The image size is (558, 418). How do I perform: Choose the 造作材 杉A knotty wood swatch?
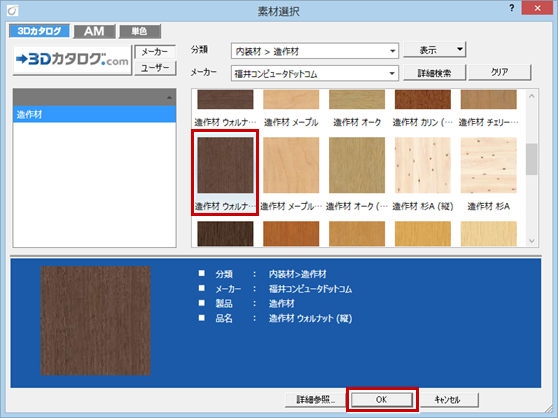(x=489, y=165)
